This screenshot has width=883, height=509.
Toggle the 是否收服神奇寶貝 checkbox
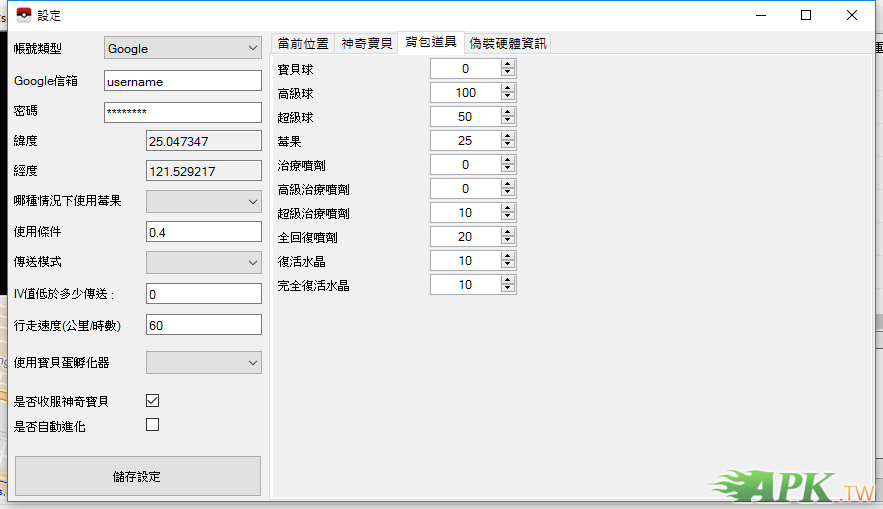[x=153, y=400]
